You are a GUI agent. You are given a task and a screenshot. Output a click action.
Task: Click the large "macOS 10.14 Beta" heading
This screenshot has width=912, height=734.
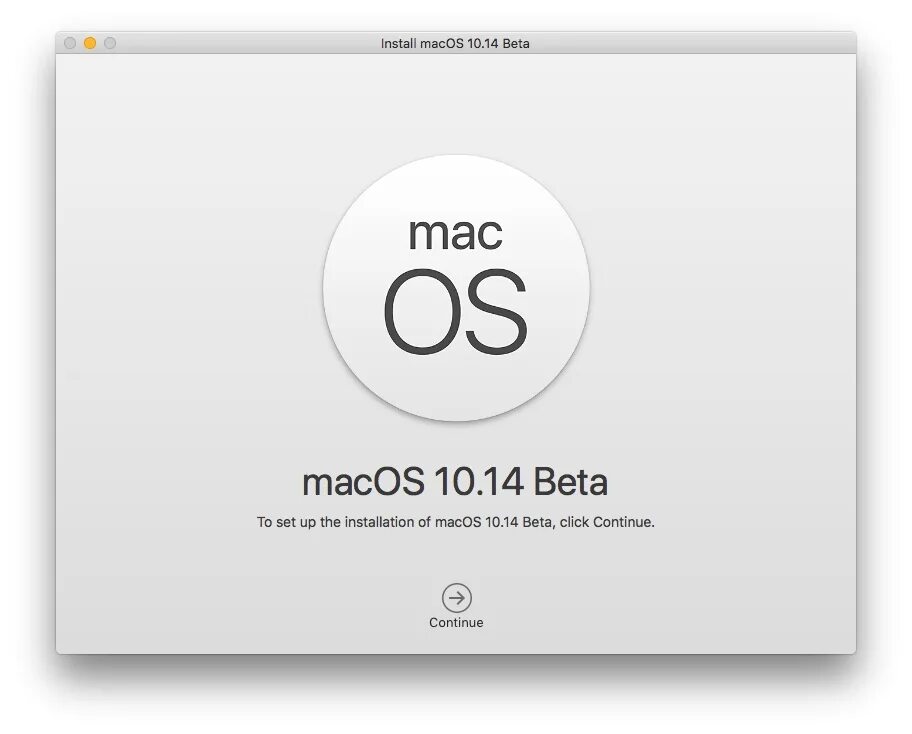pos(455,482)
